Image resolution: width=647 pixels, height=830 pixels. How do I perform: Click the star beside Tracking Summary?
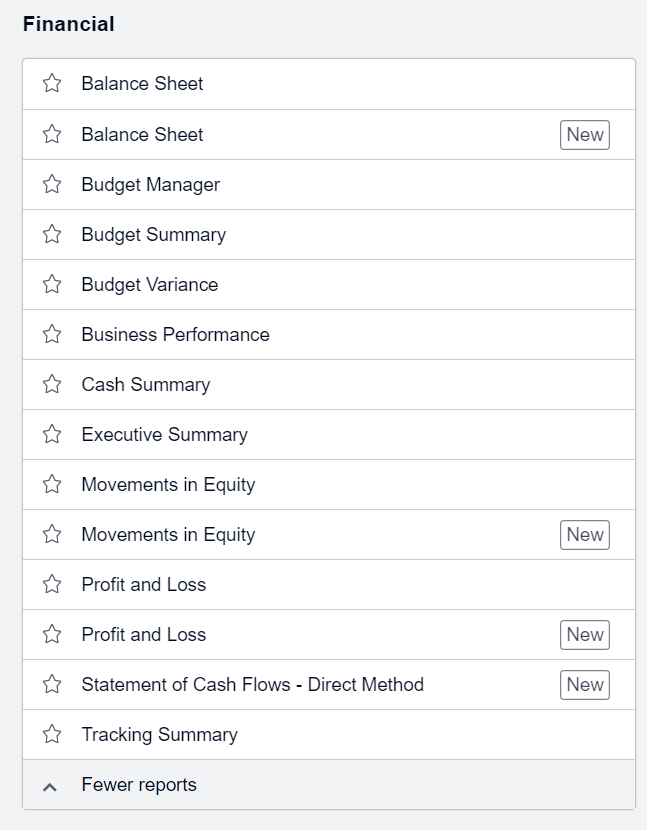click(x=51, y=734)
